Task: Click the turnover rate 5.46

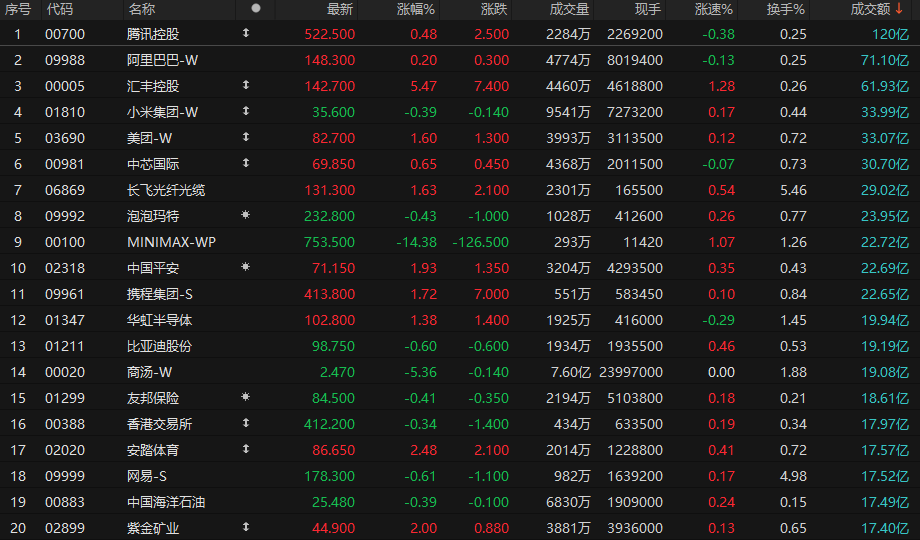Action: pos(793,190)
